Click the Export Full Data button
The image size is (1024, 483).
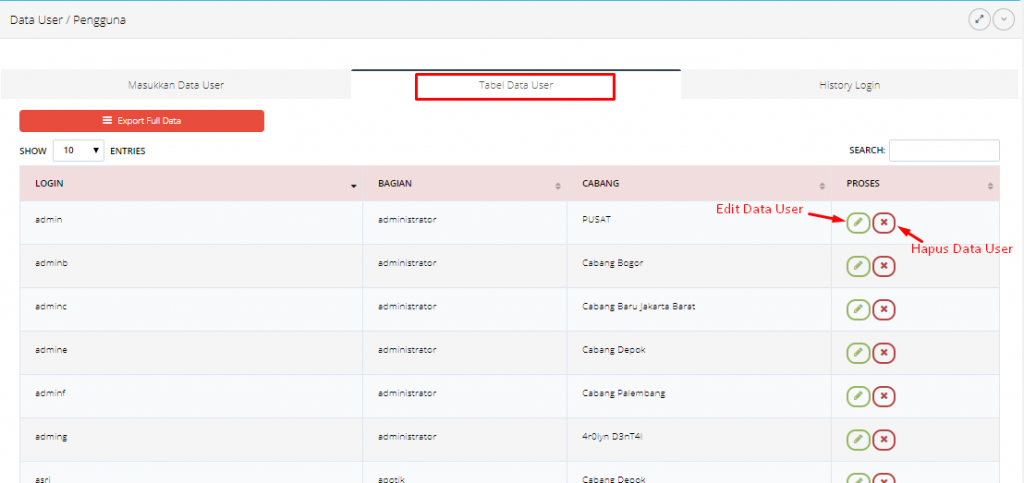tap(141, 121)
